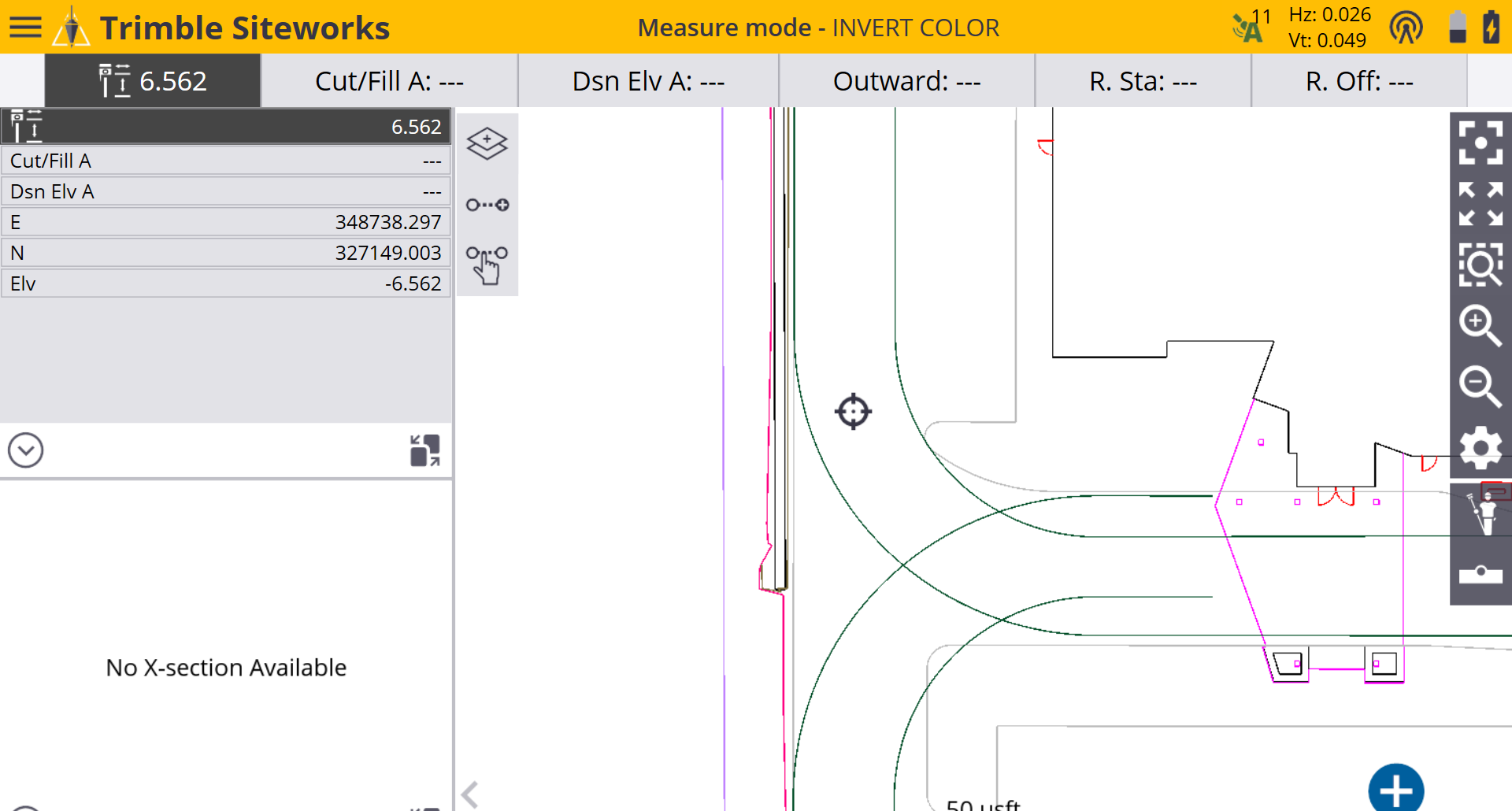Image resolution: width=1512 pixels, height=811 pixels.
Task: Select the pick points on map tool
Action: 487,265
